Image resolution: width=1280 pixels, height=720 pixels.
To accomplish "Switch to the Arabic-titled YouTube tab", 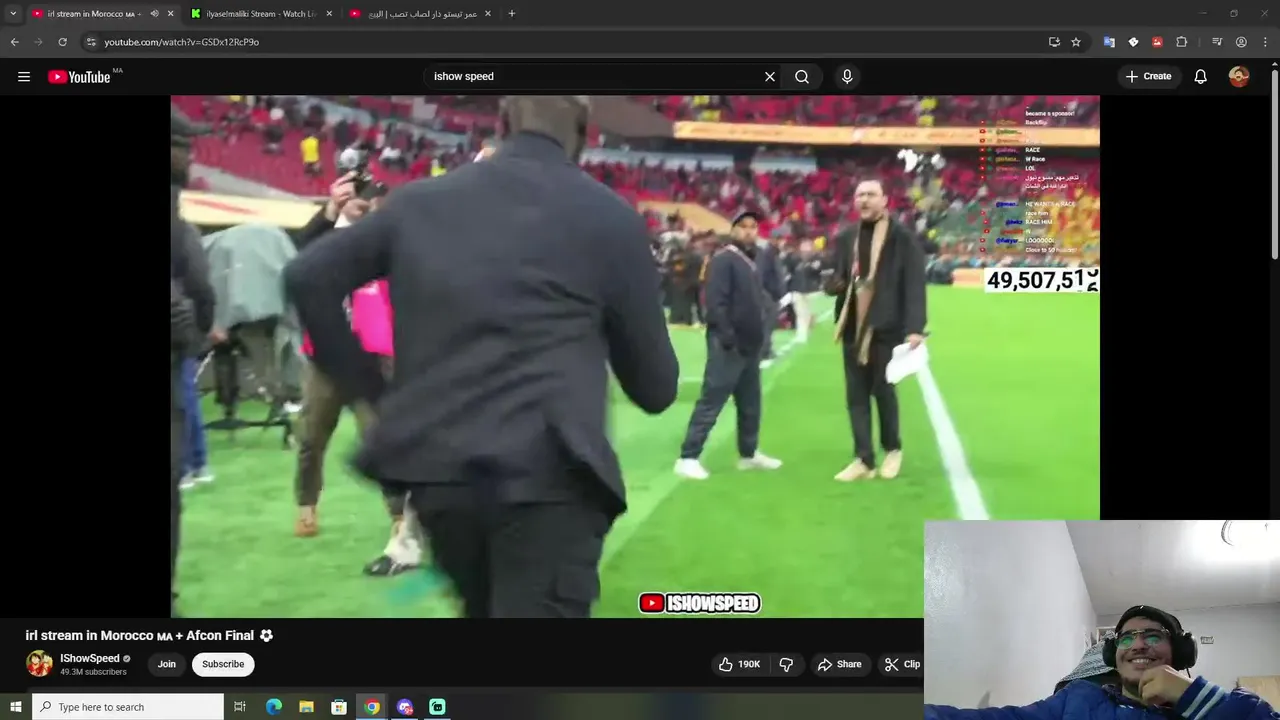I will 420,14.
